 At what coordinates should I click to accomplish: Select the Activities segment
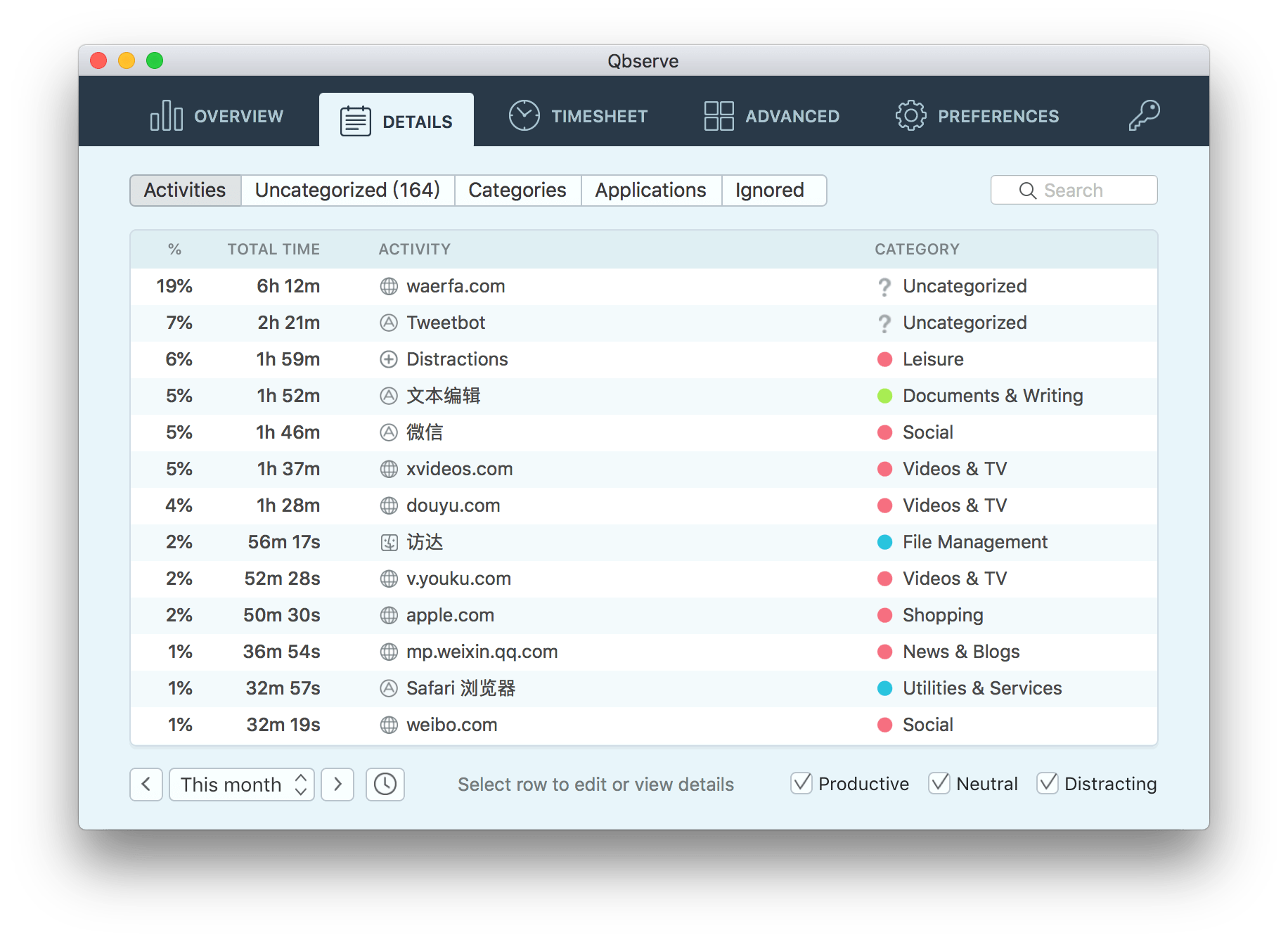[x=186, y=191]
